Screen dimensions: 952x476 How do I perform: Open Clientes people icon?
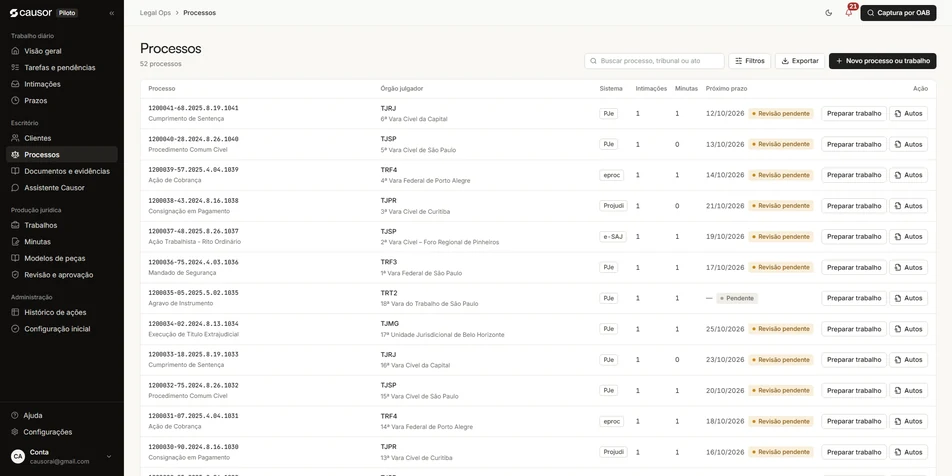coord(15,138)
